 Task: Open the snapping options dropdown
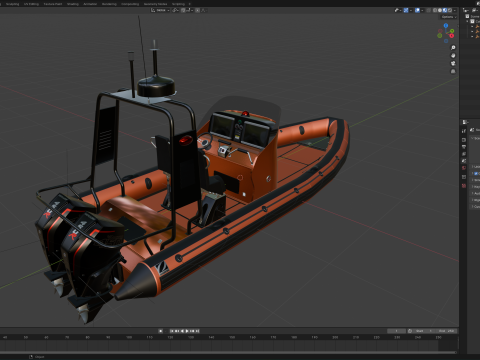(x=190, y=10)
